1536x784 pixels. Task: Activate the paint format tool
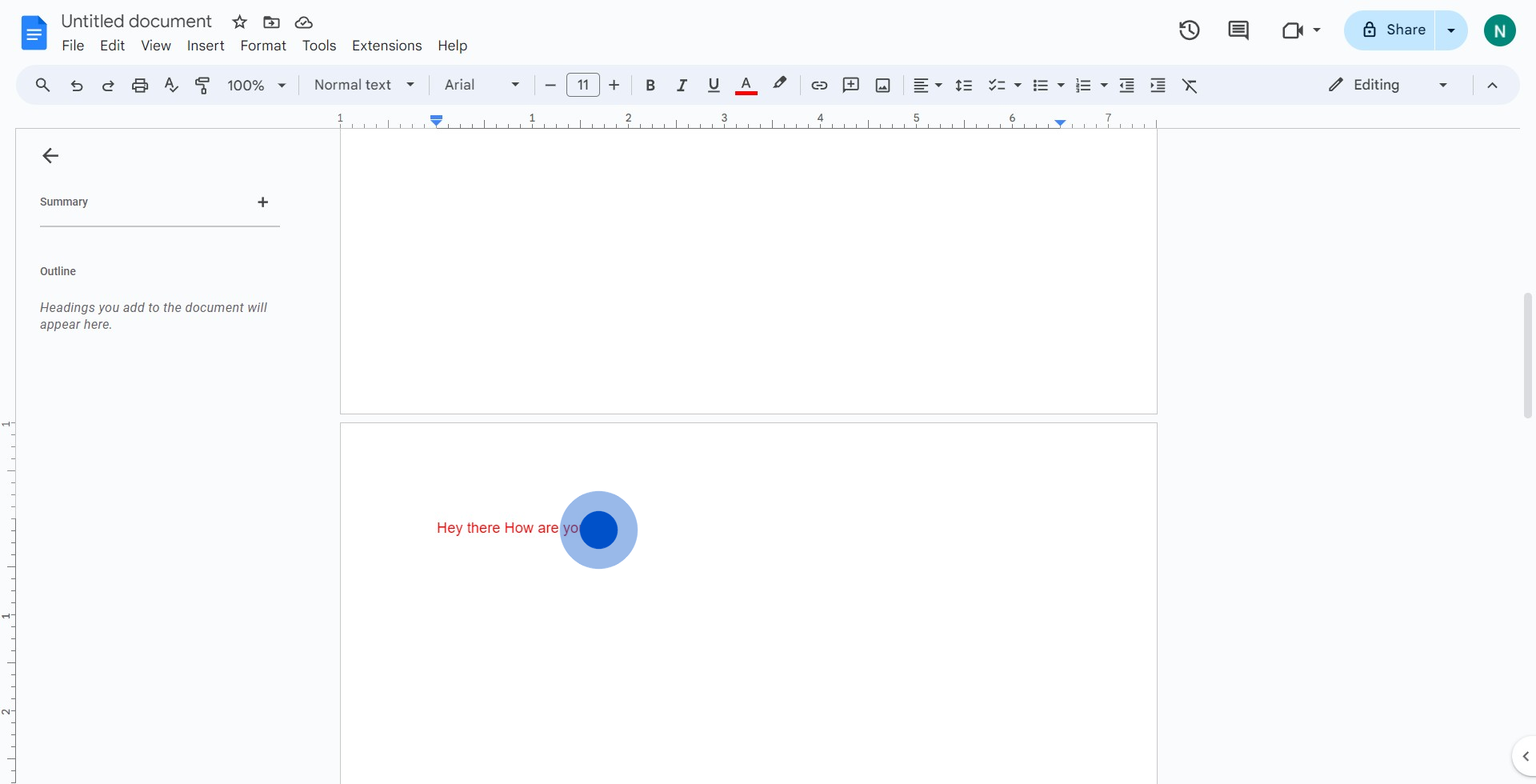click(x=203, y=86)
